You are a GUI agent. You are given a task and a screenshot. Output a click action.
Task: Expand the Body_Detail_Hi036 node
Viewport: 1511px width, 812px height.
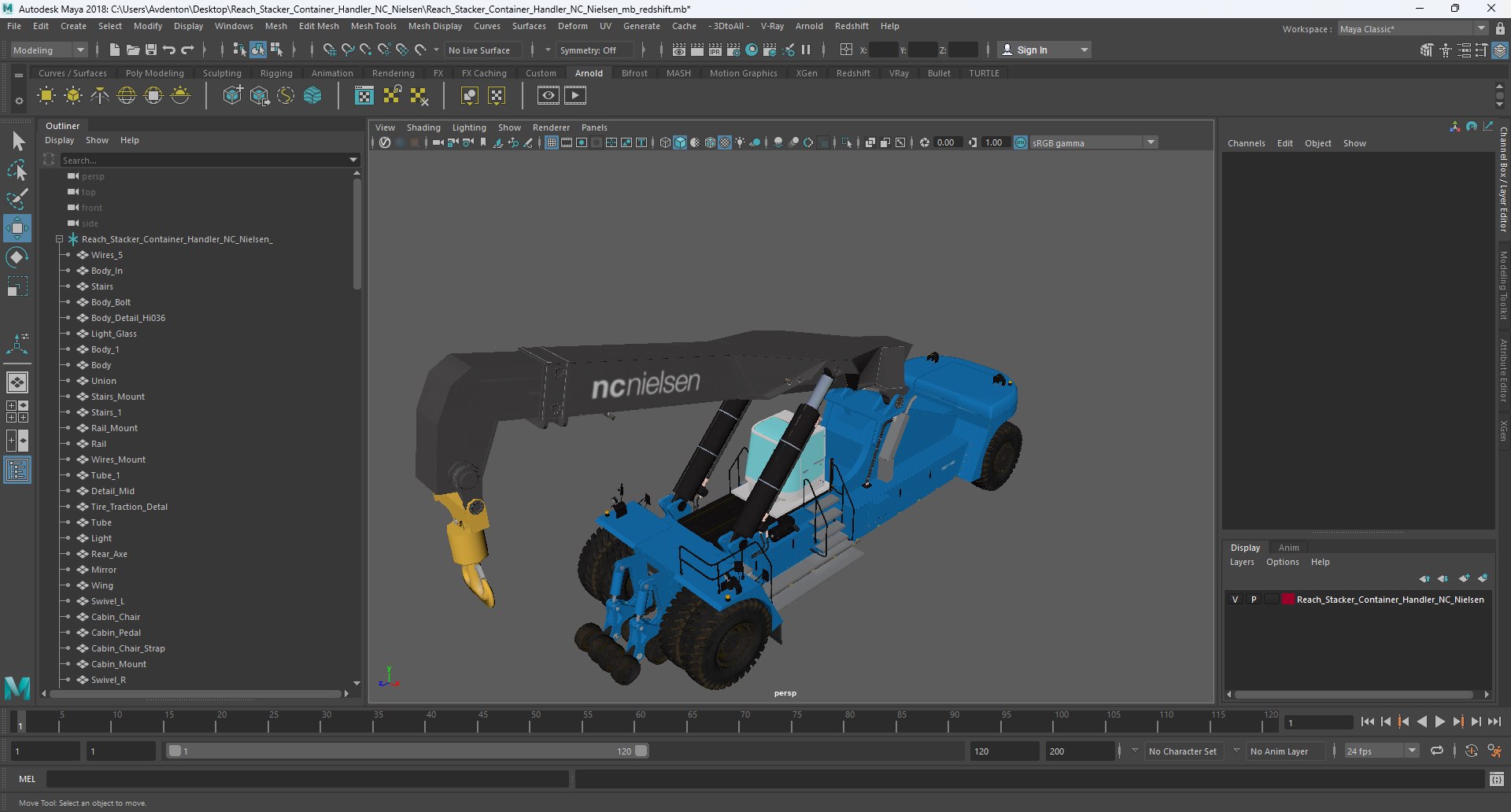(67, 318)
